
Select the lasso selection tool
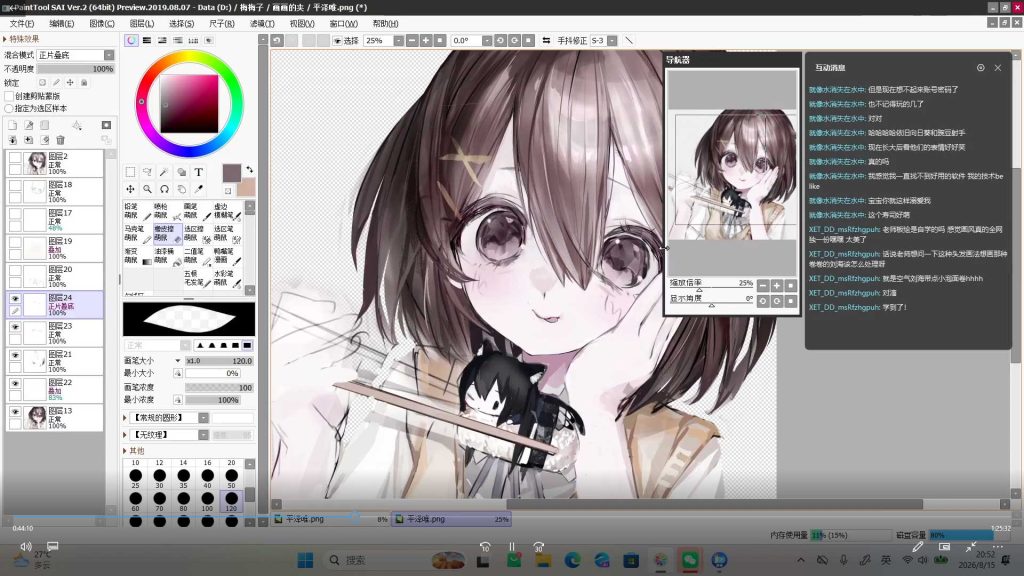[147, 172]
